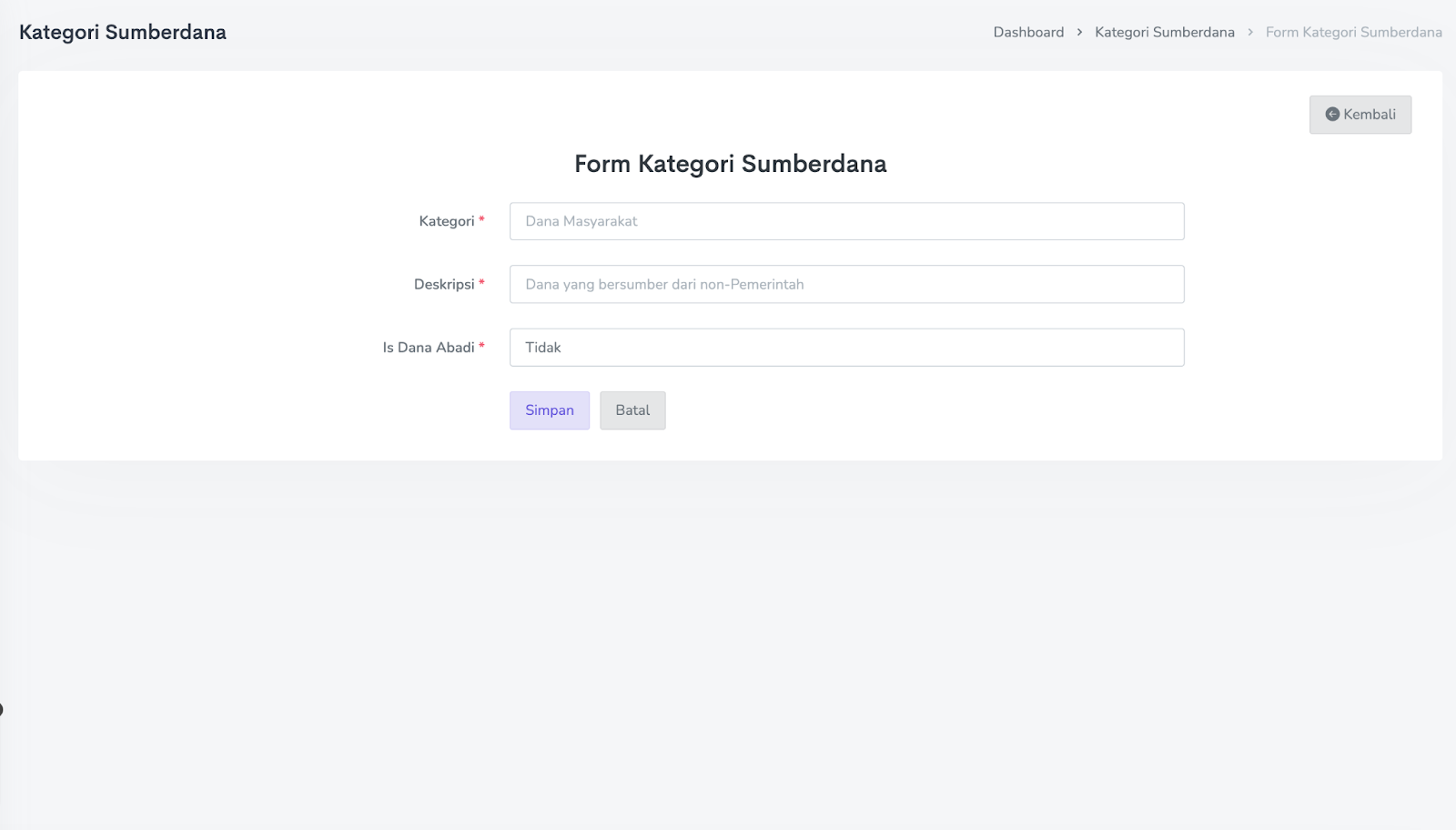Click the Deskripsi field label
This screenshot has height=830, width=1456.
(x=444, y=284)
